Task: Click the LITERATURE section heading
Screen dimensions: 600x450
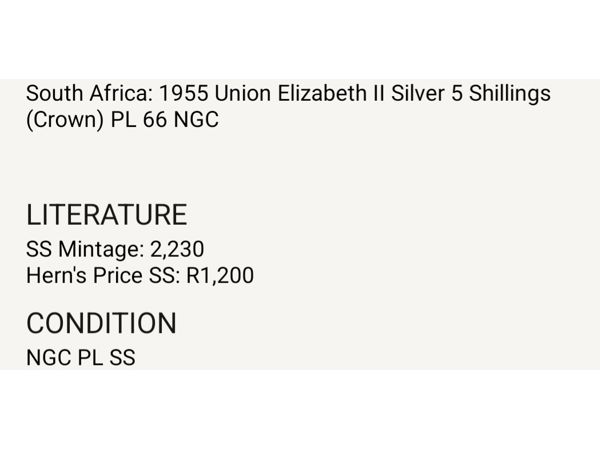Action: (x=106, y=215)
